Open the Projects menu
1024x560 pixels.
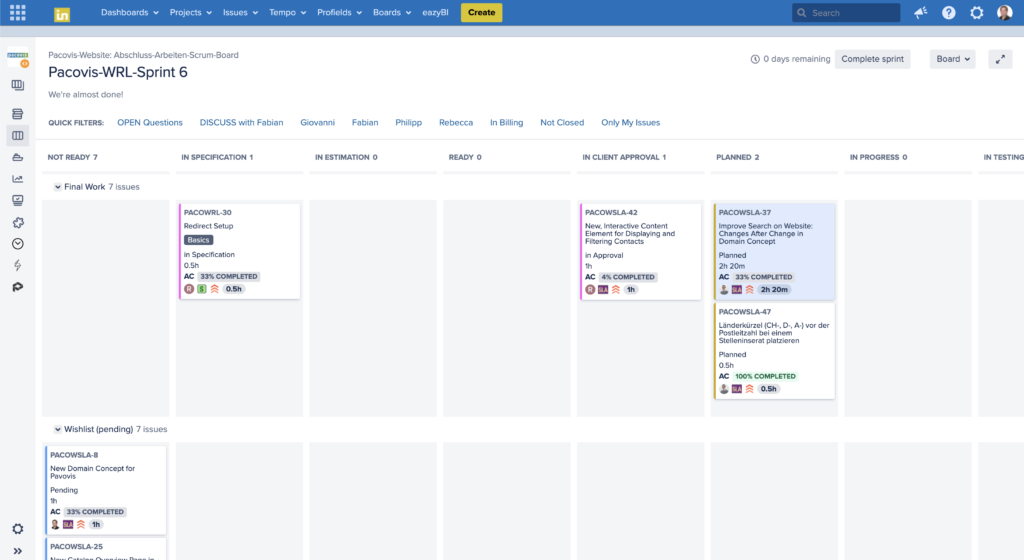tap(191, 12)
